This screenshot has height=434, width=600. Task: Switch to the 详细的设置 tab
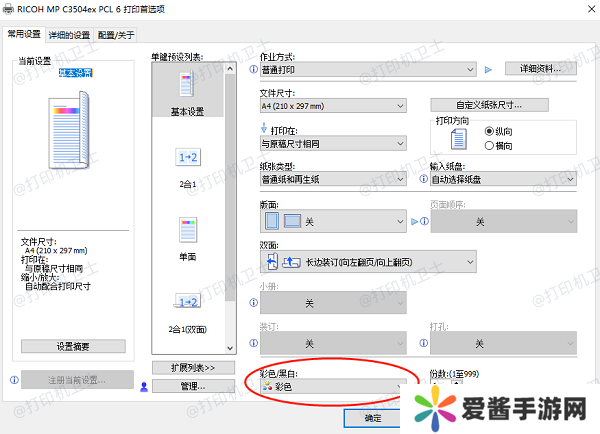pos(69,35)
